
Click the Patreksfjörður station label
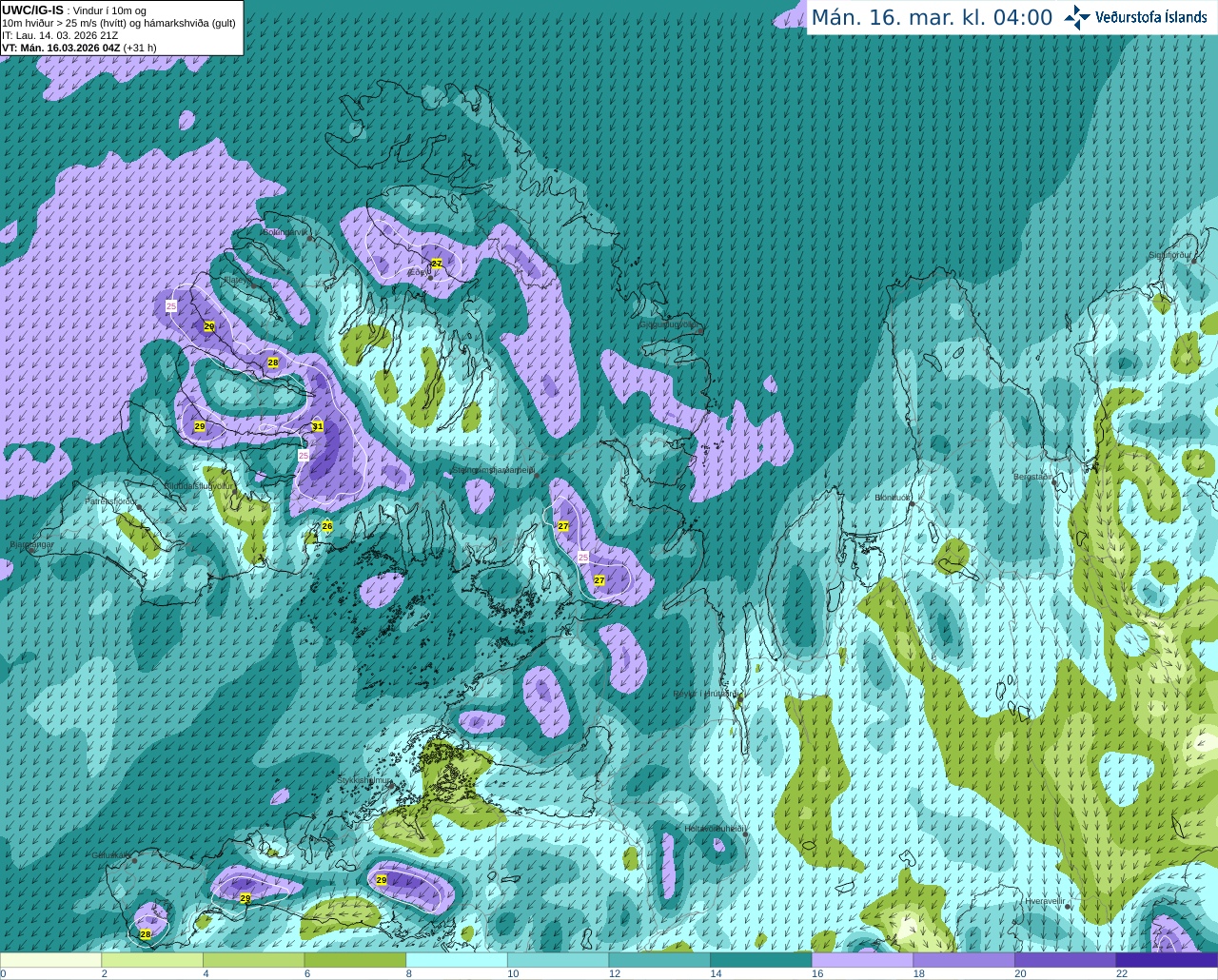tap(112, 500)
